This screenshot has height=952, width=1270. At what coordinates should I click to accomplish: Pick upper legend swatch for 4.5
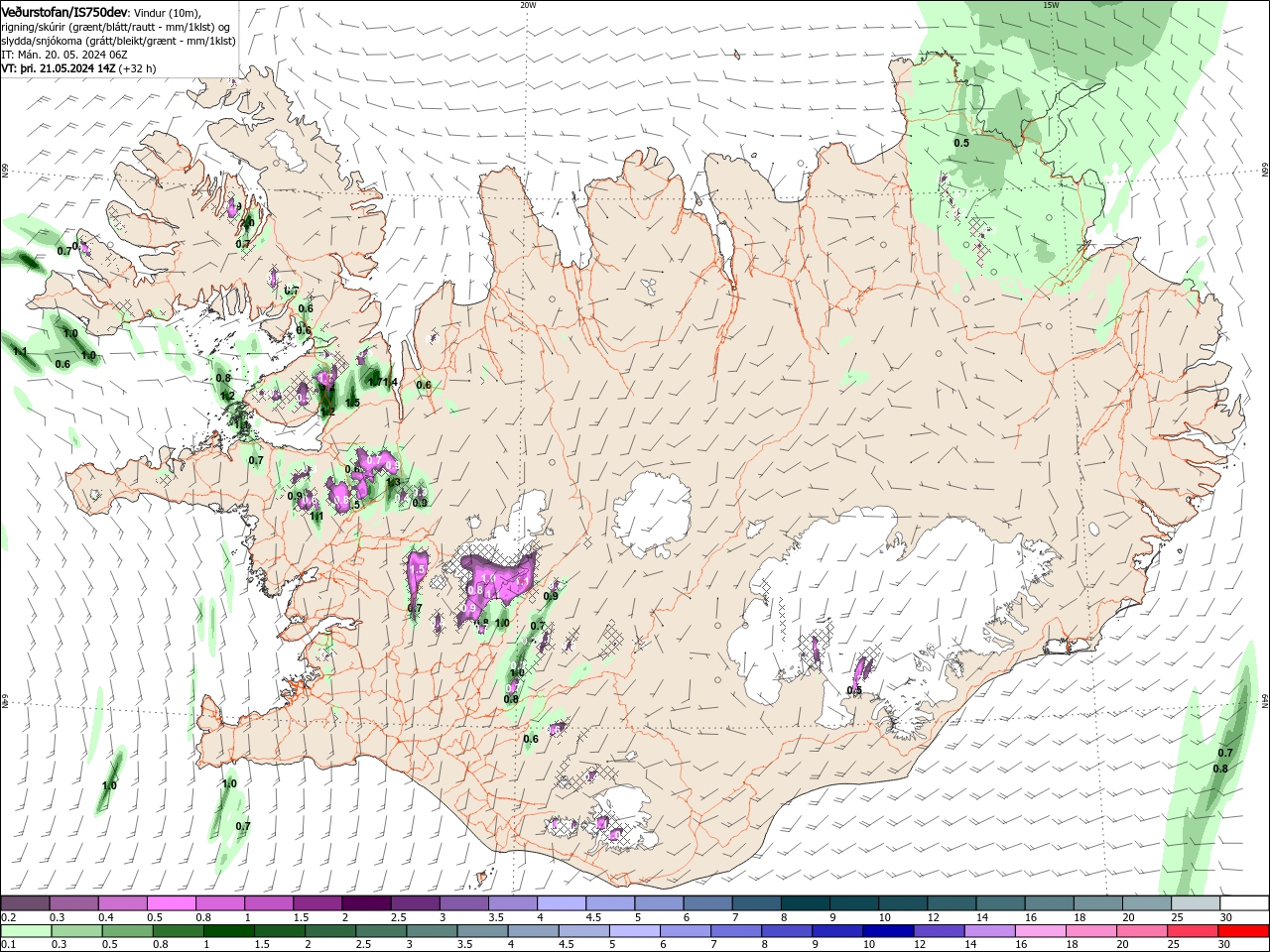[x=609, y=903]
